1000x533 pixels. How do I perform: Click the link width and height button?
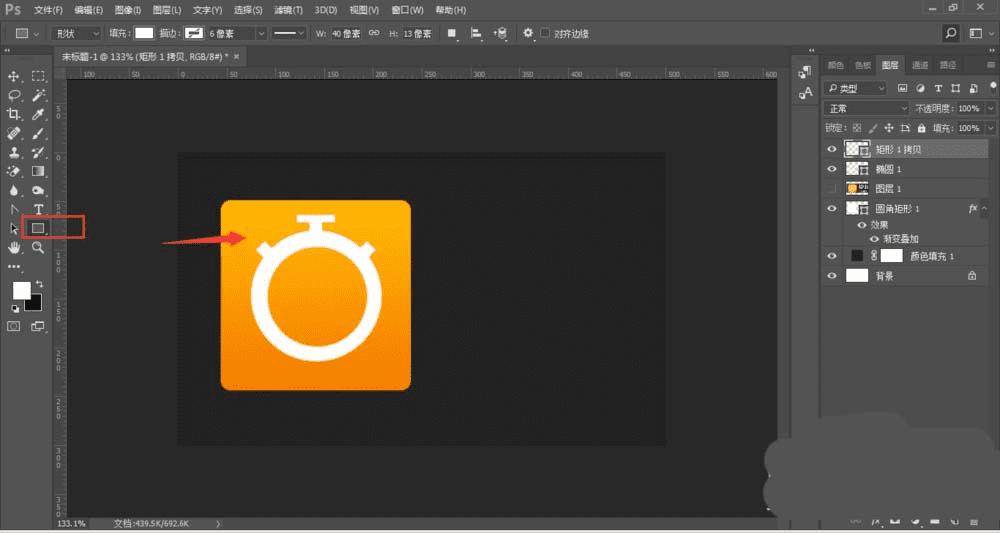pyautogui.click(x=374, y=33)
